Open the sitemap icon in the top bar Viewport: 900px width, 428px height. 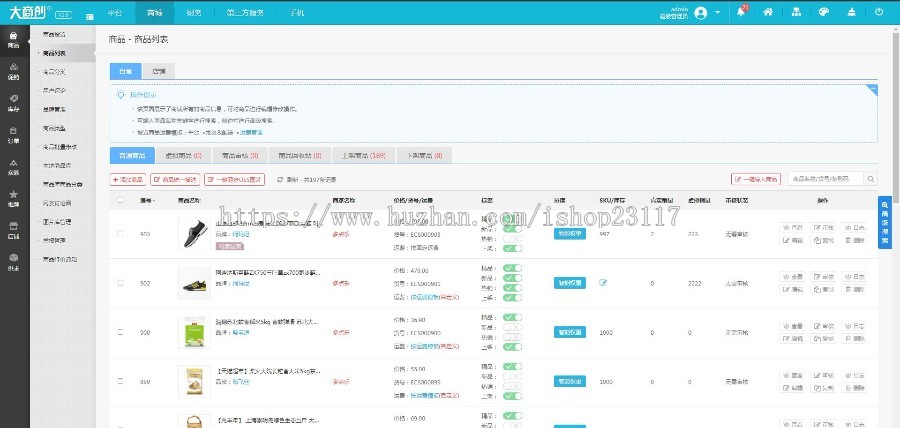[x=796, y=11]
